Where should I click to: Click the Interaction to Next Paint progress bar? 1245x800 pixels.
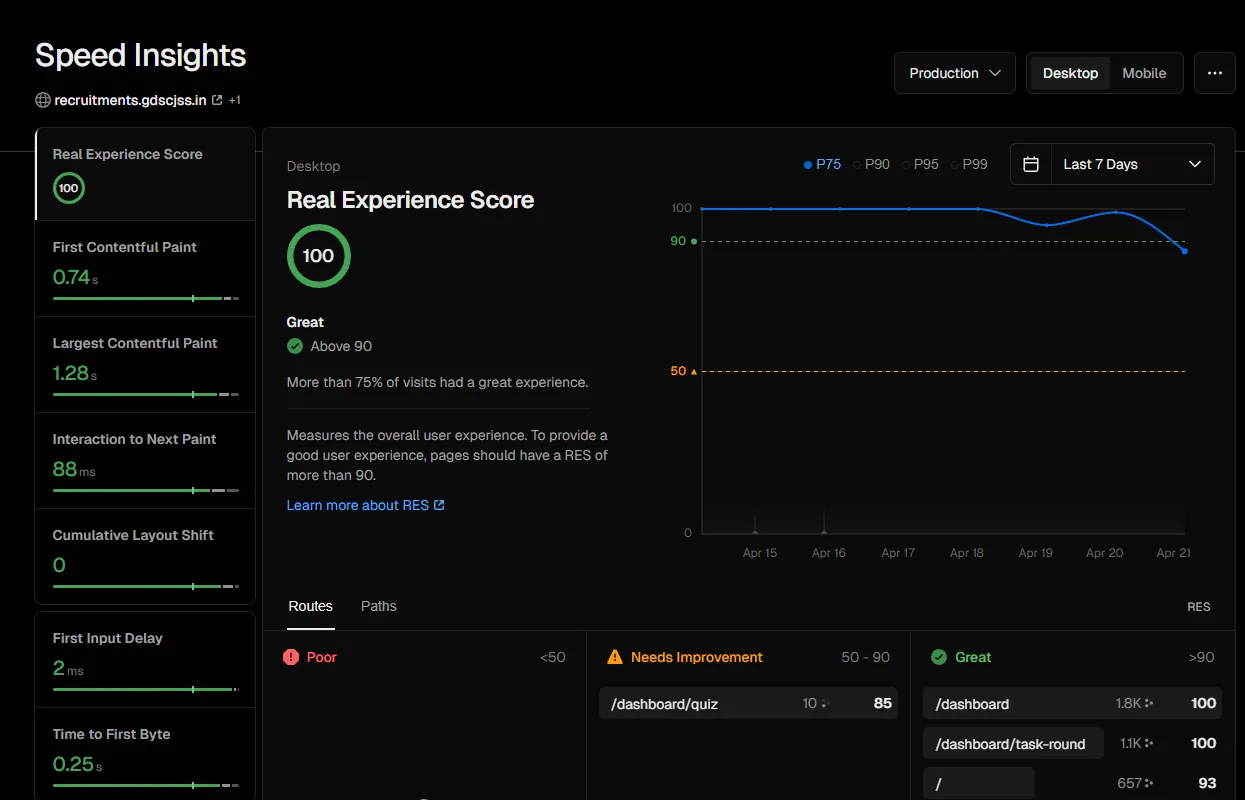pyautogui.click(x=146, y=490)
